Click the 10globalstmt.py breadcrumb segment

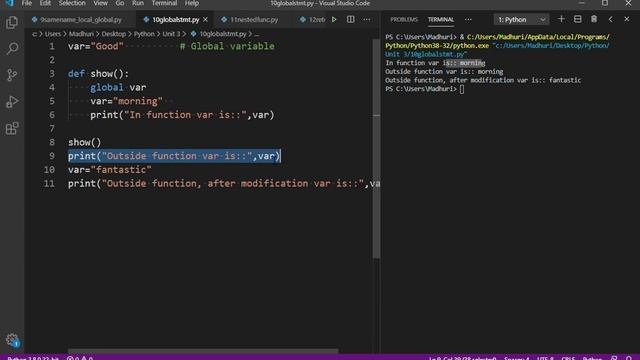223,34
